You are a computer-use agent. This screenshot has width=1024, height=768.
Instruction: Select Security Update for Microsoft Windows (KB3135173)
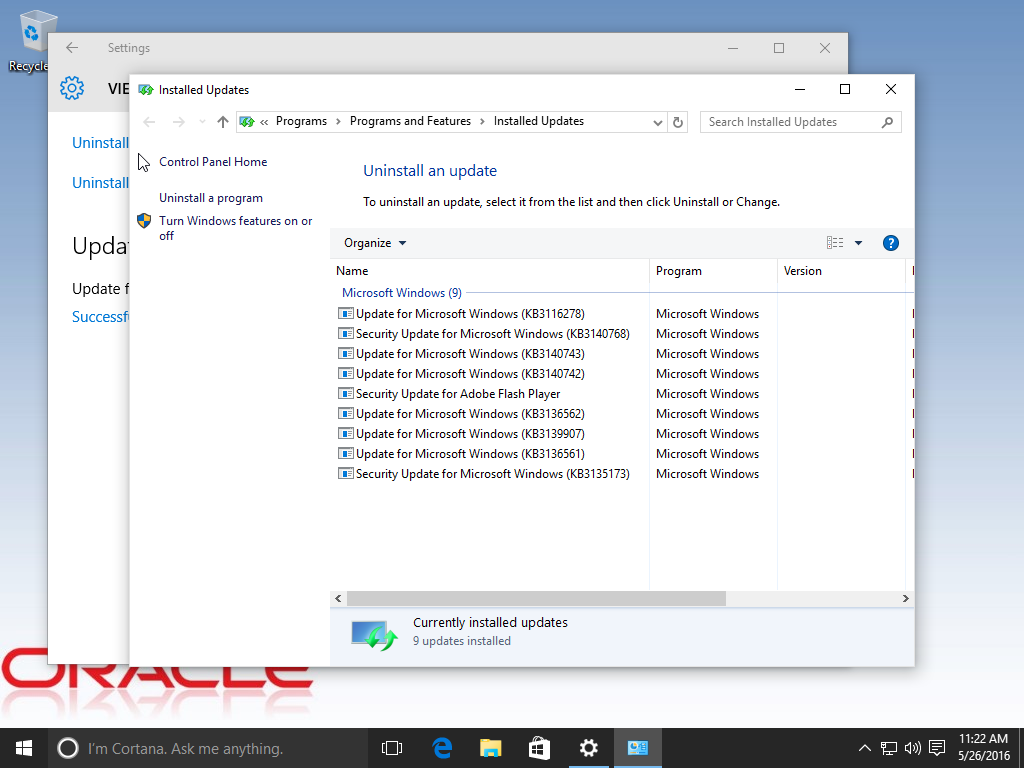tap(492, 474)
